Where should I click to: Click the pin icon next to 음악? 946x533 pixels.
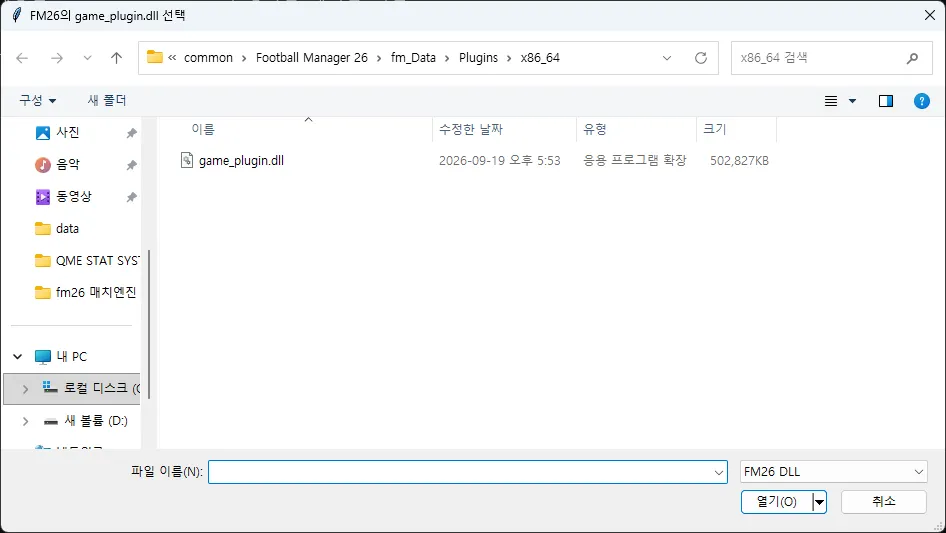point(131,165)
